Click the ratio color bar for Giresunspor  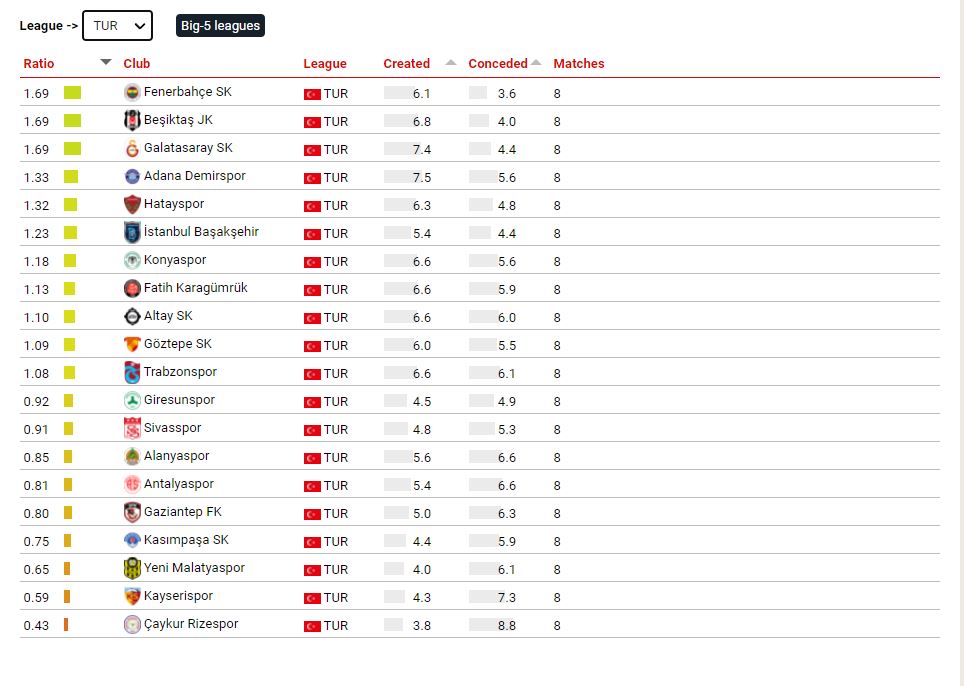[68, 401]
